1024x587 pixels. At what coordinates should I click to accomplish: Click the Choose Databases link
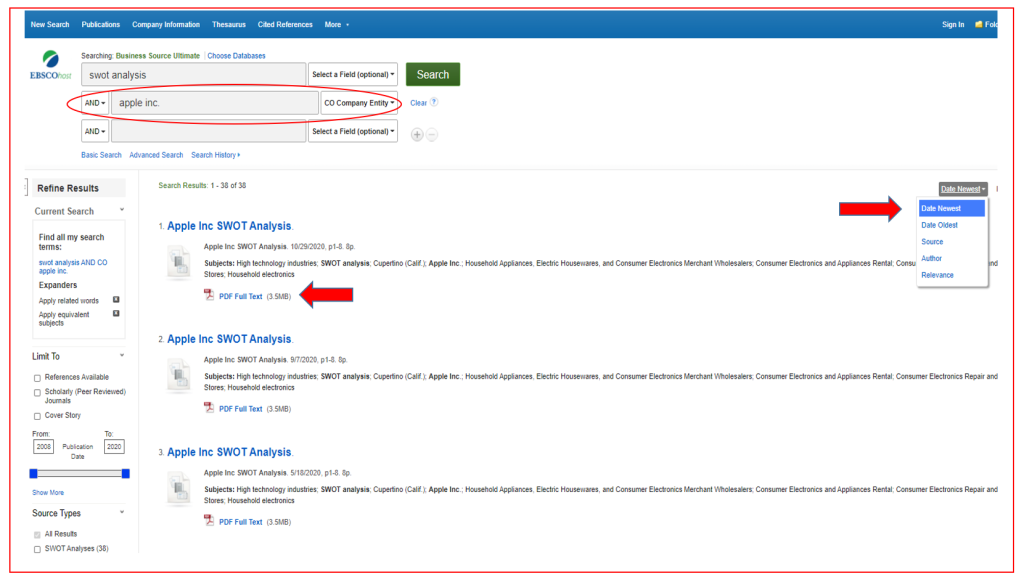pos(236,56)
